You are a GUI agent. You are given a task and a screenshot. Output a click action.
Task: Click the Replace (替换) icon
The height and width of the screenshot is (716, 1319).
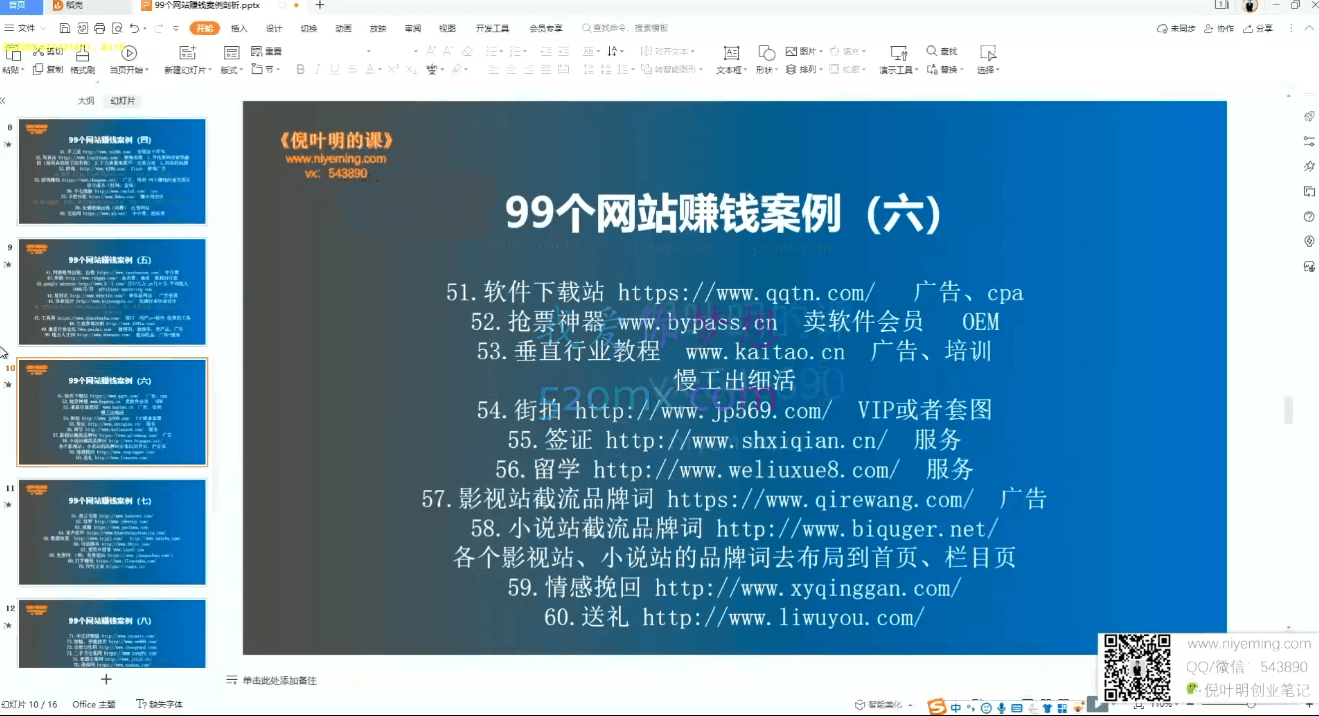[x=932, y=69]
